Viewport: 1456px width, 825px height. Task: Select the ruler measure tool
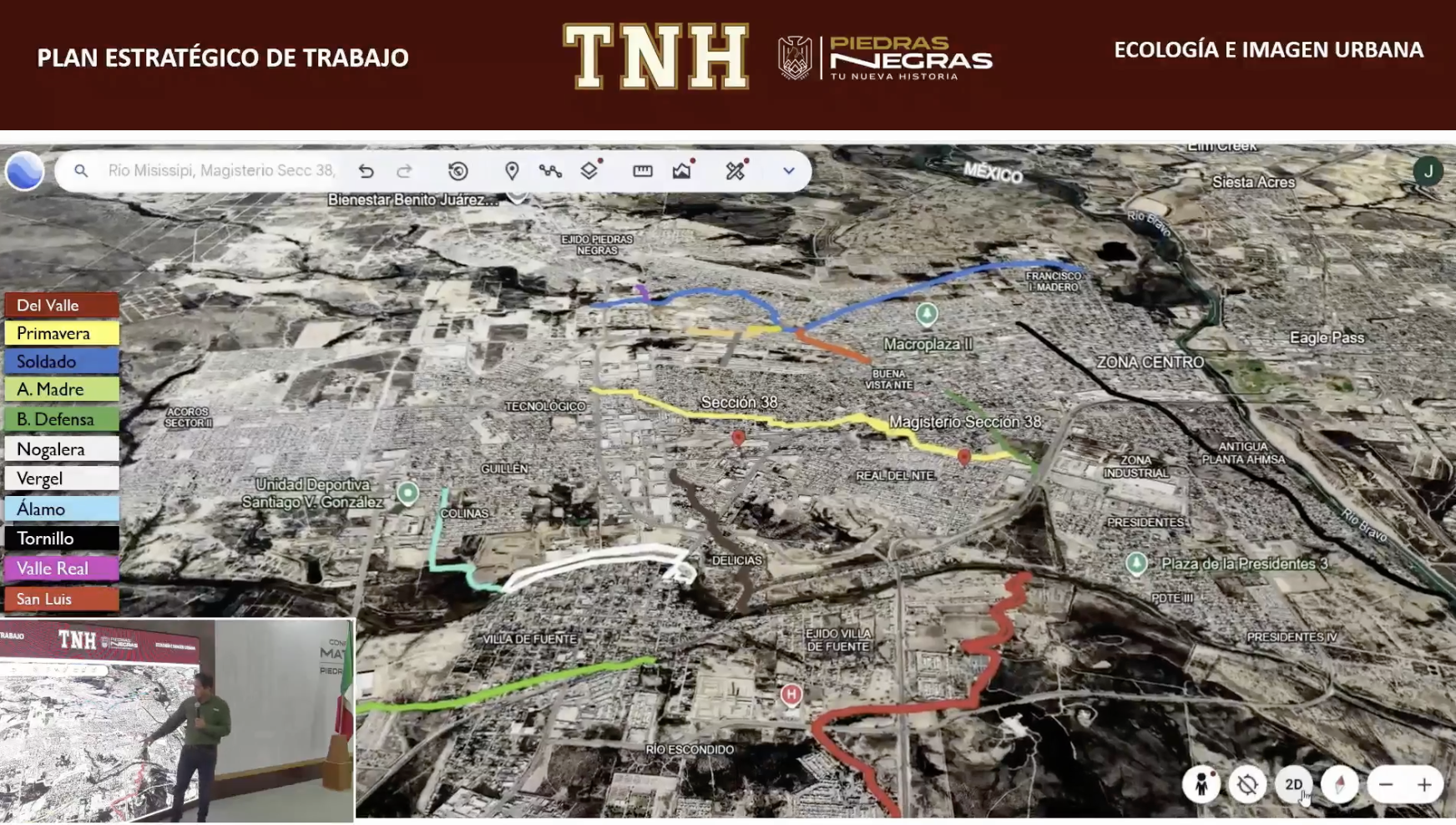point(642,171)
